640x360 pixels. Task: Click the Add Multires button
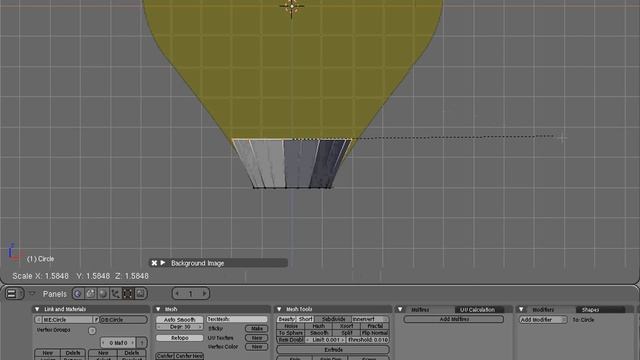[453, 319]
